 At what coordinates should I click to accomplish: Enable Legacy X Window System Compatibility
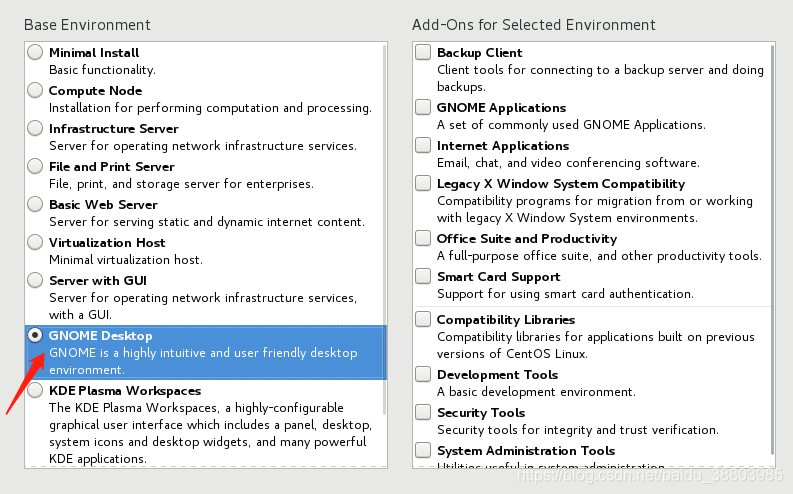click(424, 183)
